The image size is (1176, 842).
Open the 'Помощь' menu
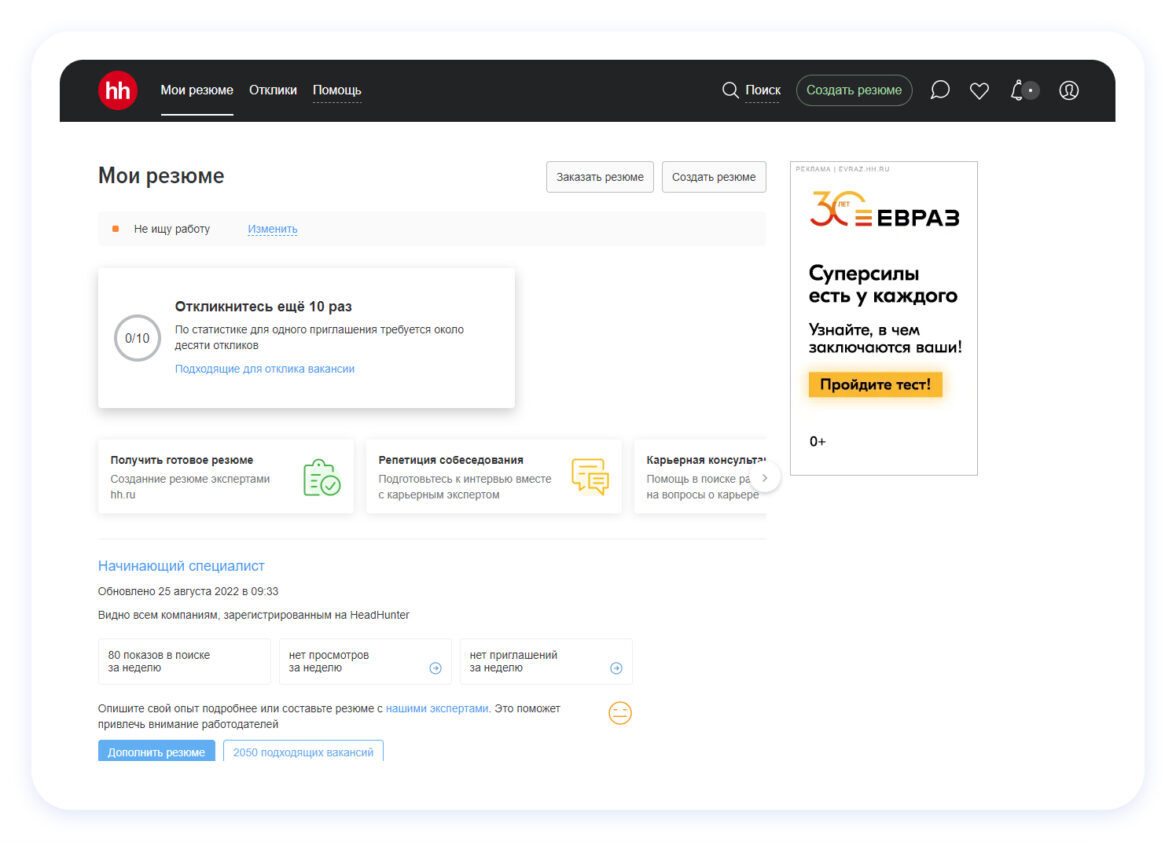(x=337, y=90)
